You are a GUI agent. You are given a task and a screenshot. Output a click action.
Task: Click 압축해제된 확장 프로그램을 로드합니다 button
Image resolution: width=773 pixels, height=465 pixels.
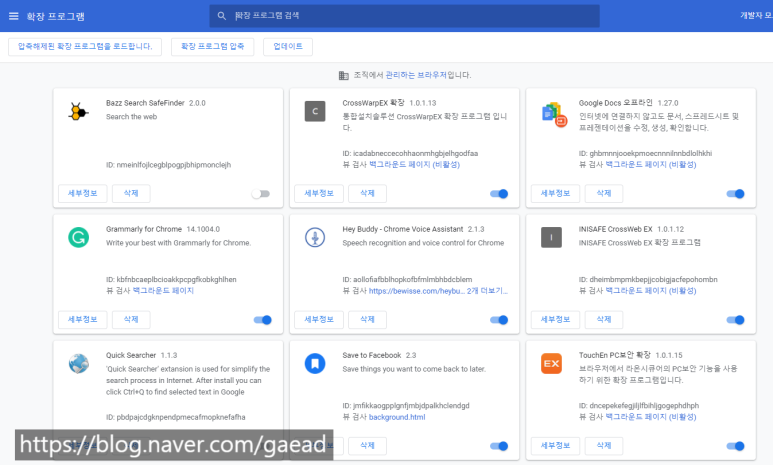click(85, 47)
